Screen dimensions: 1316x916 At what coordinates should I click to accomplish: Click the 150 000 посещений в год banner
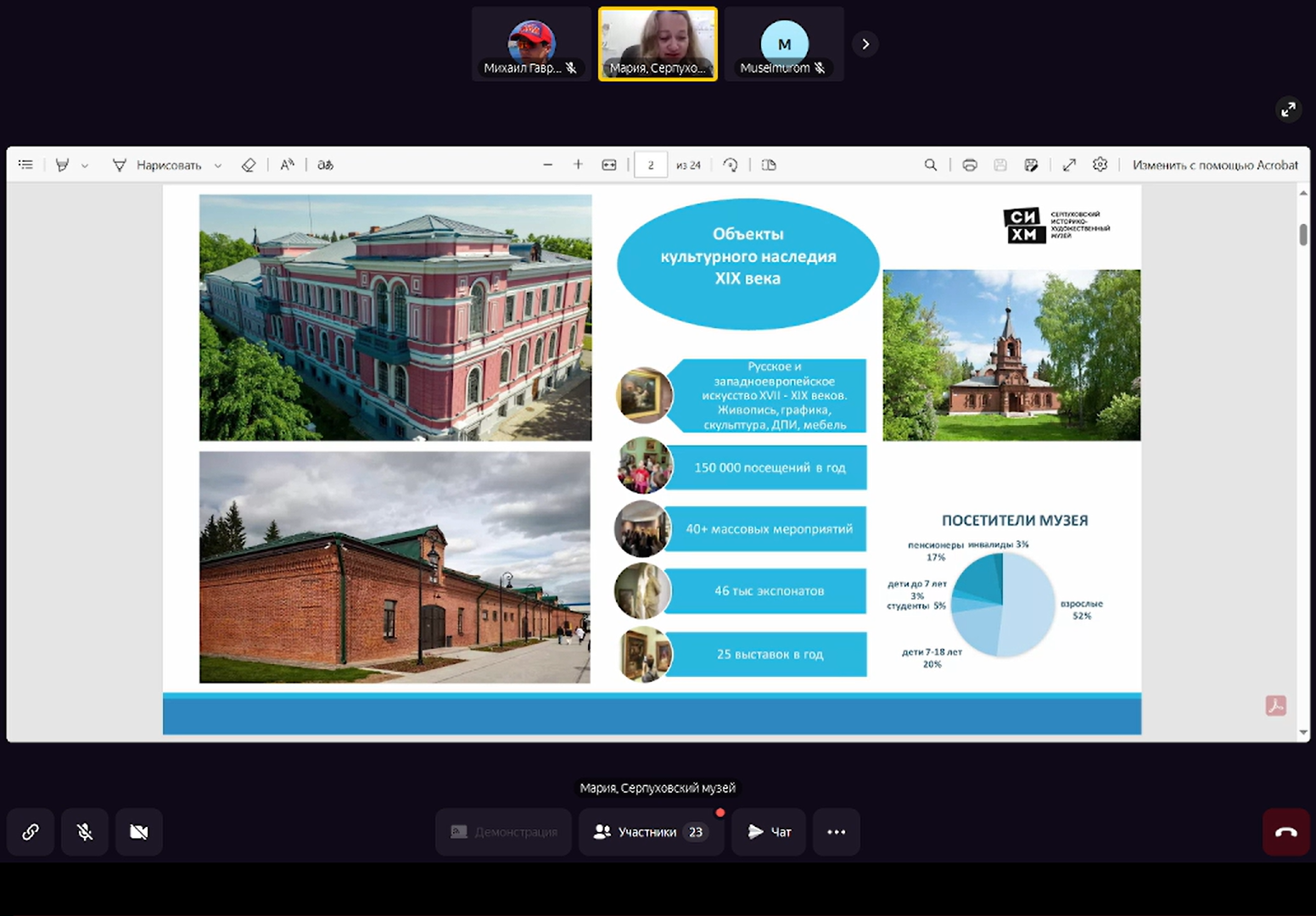tap(766, 467)
